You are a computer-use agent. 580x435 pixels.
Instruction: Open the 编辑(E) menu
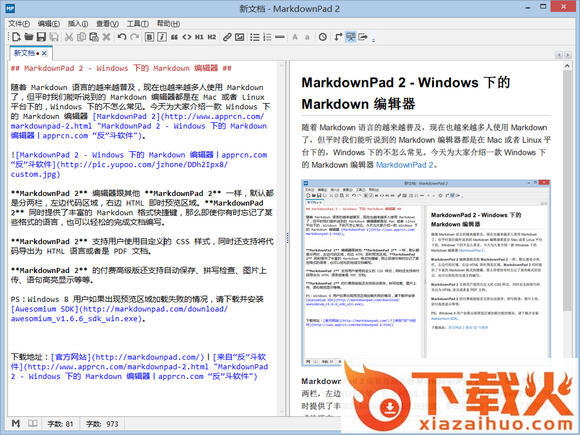point(49,24)
